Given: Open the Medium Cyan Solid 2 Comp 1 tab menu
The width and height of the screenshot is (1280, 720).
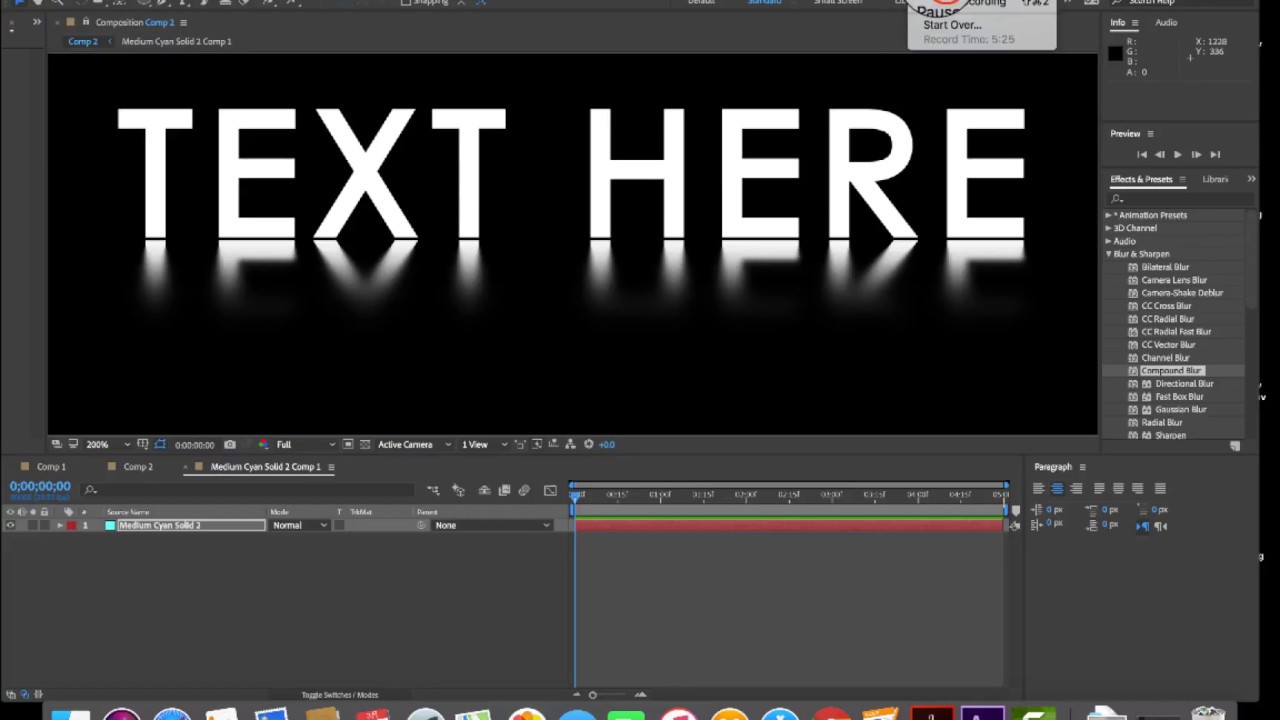Looking at the screenshot, I should 331,467.
